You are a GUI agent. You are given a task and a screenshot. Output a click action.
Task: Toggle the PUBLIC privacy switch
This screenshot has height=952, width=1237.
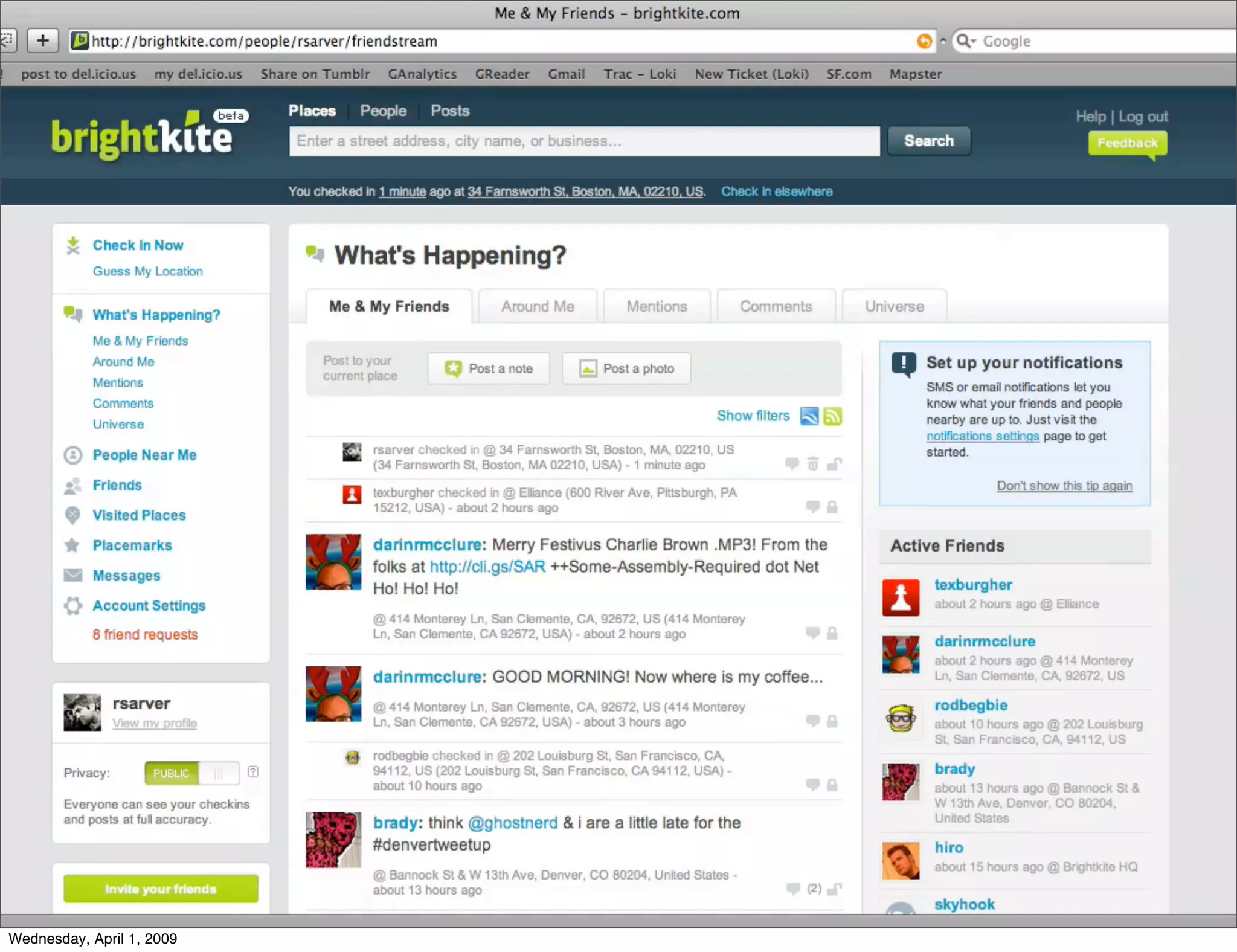(192, 773)
